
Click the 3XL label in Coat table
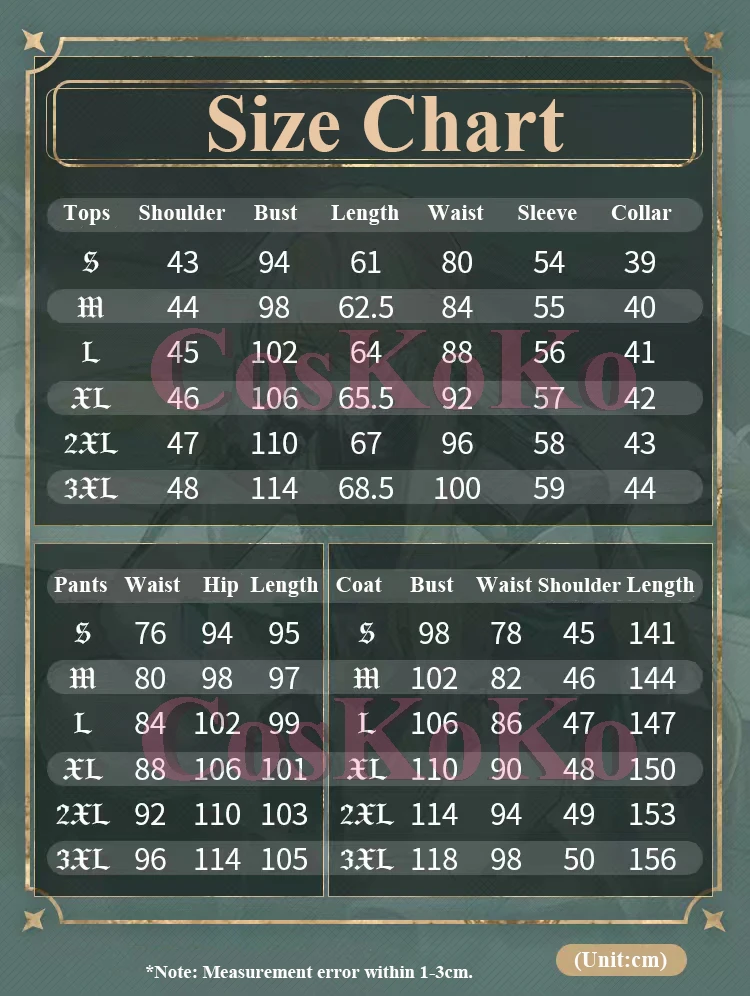366,859
